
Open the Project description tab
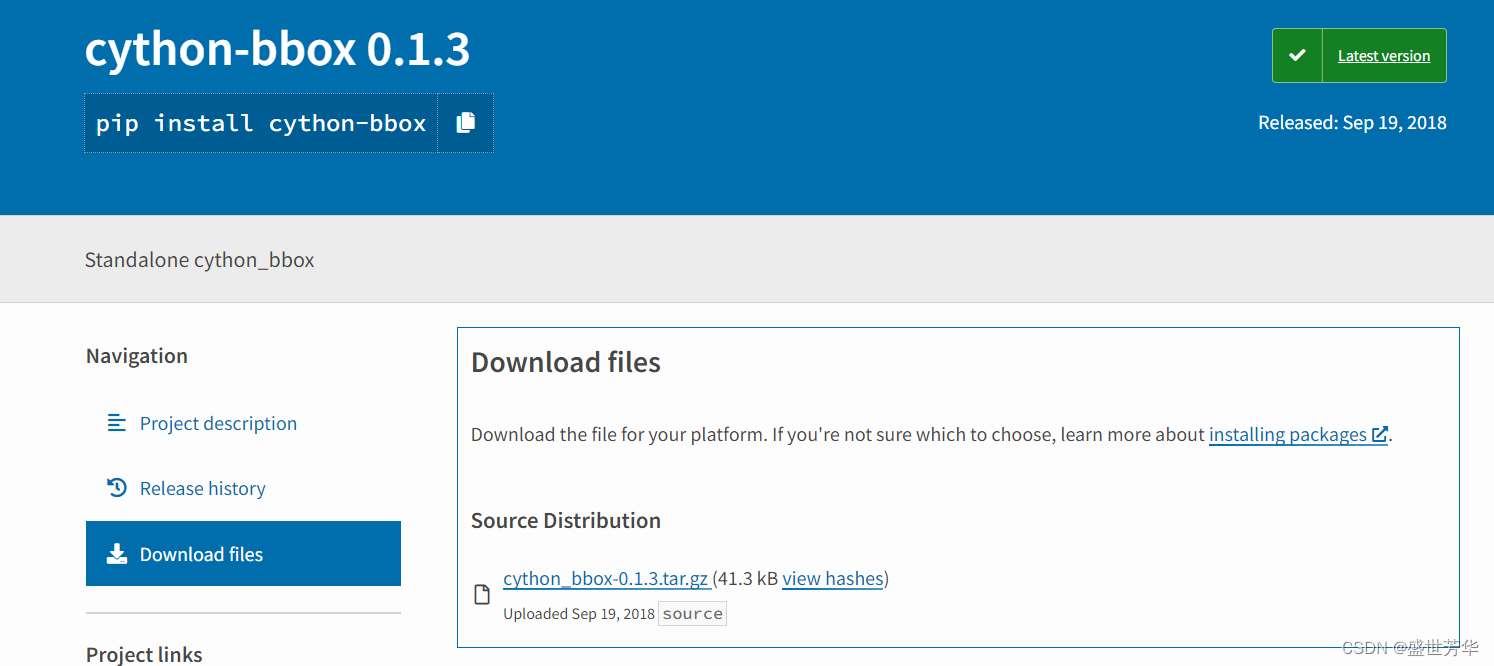pos(218,423)
